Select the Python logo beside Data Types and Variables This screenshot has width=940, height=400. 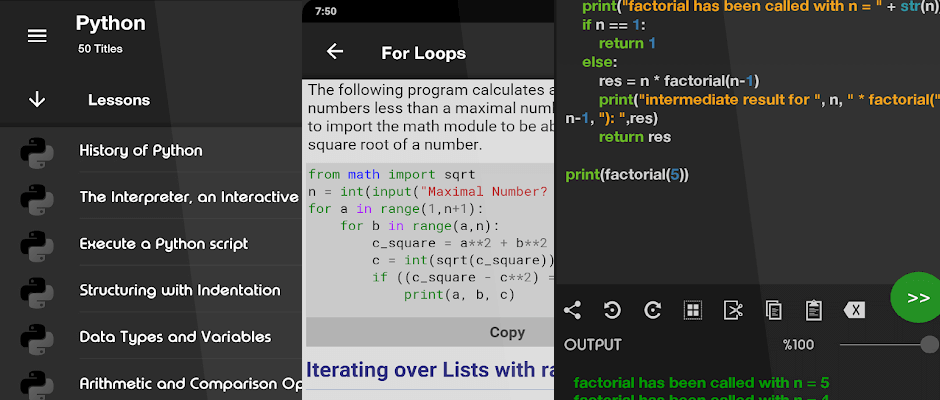(37, 337)
